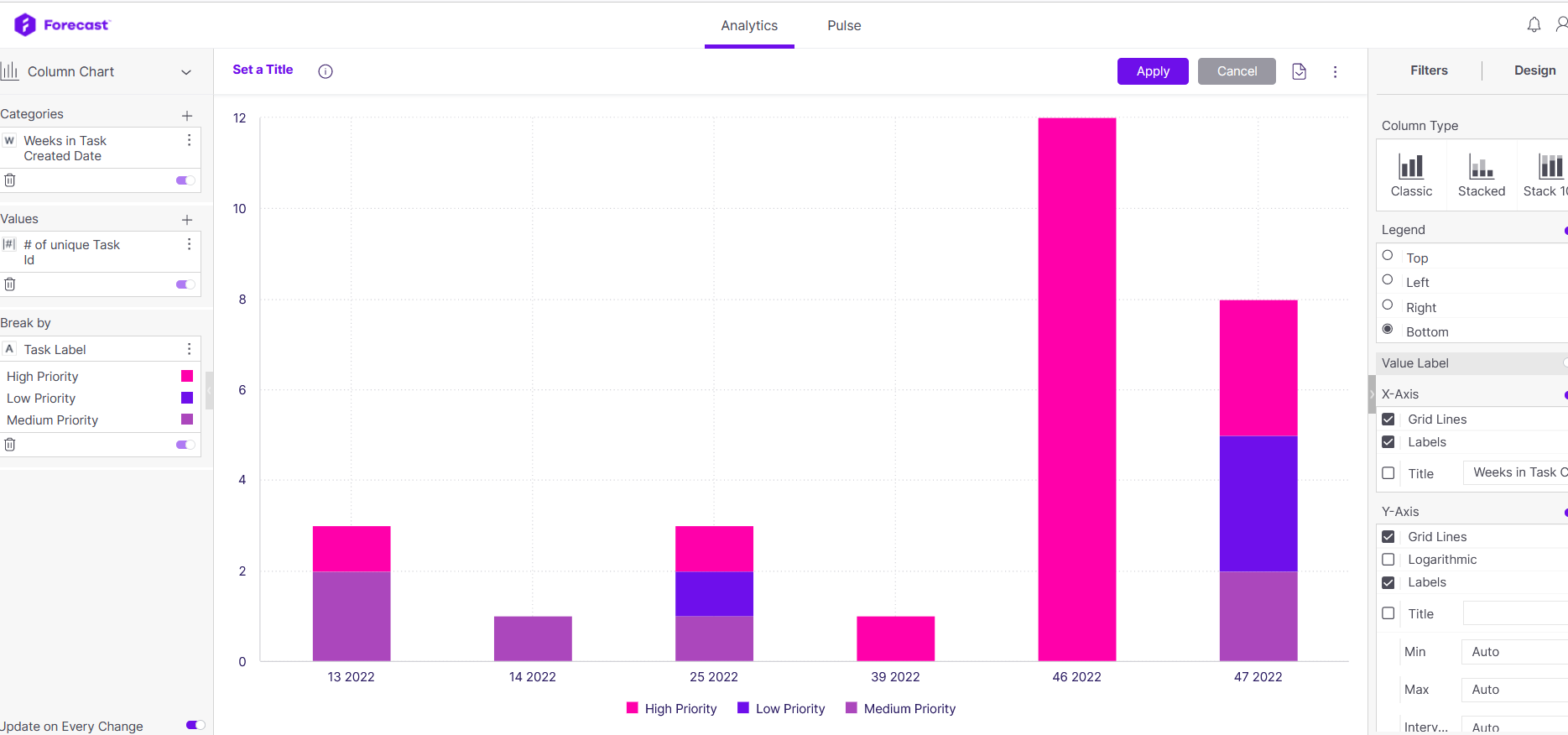Open the Task Label options kebab menu
This screenshot has width=1568, height=735.
(189, 349)
